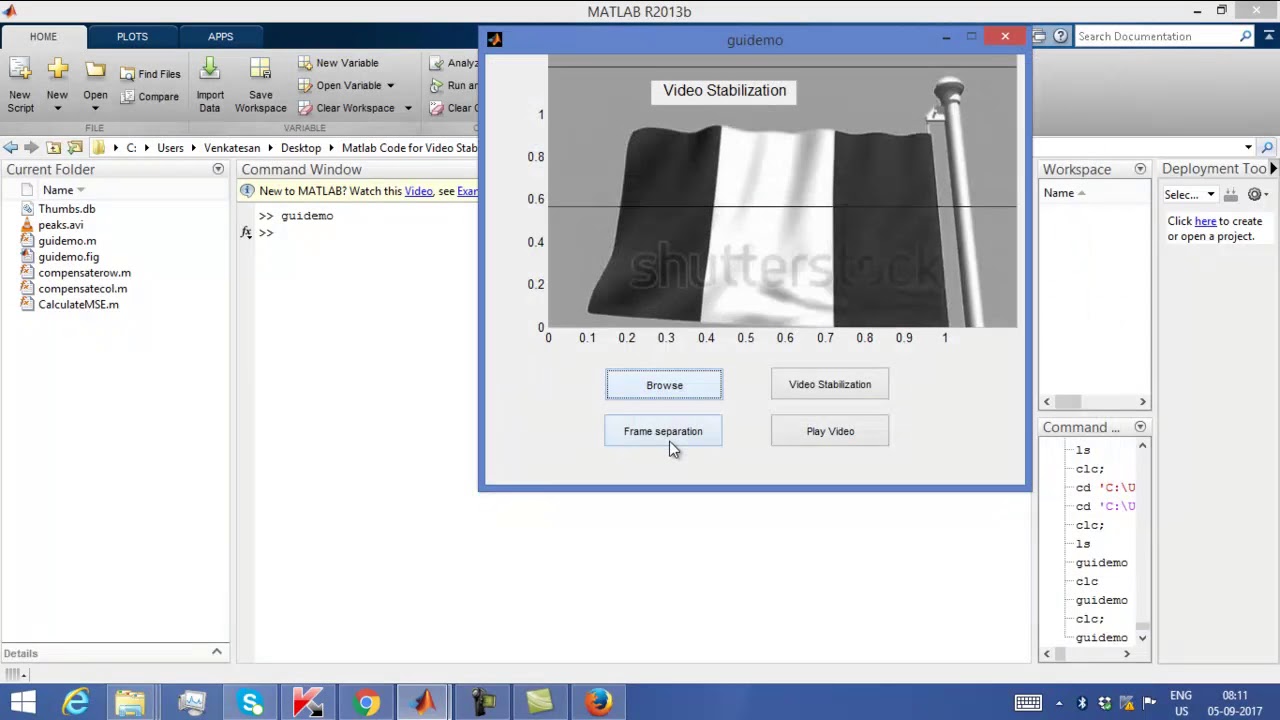The image size is (1280, 720).
Task: Open File Explorer from the taskbar
Action: tap(130, 703)
